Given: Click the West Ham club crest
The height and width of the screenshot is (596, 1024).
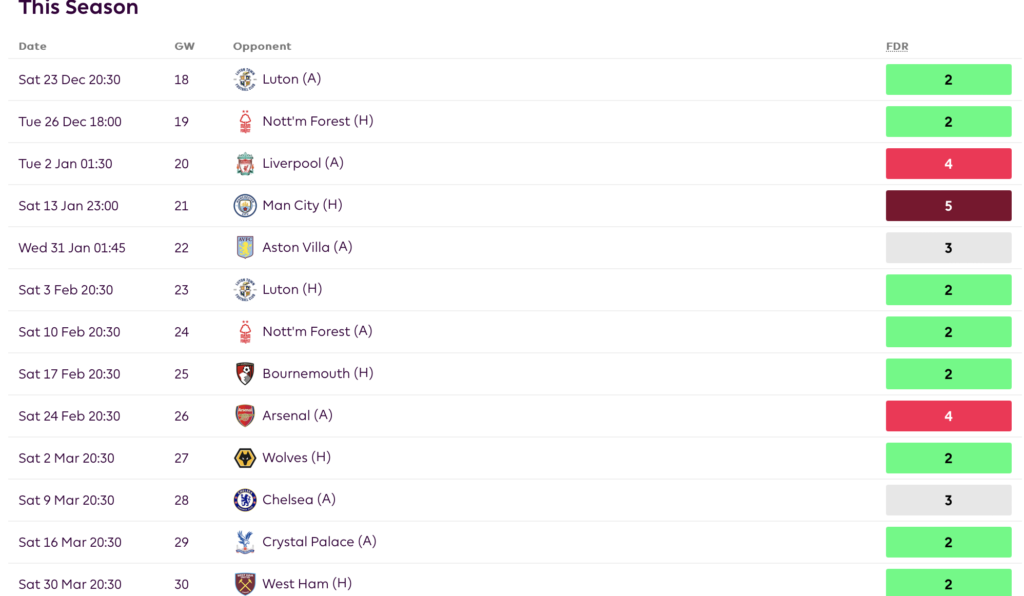Looking at the screenshot, I should tap(245, 584).
